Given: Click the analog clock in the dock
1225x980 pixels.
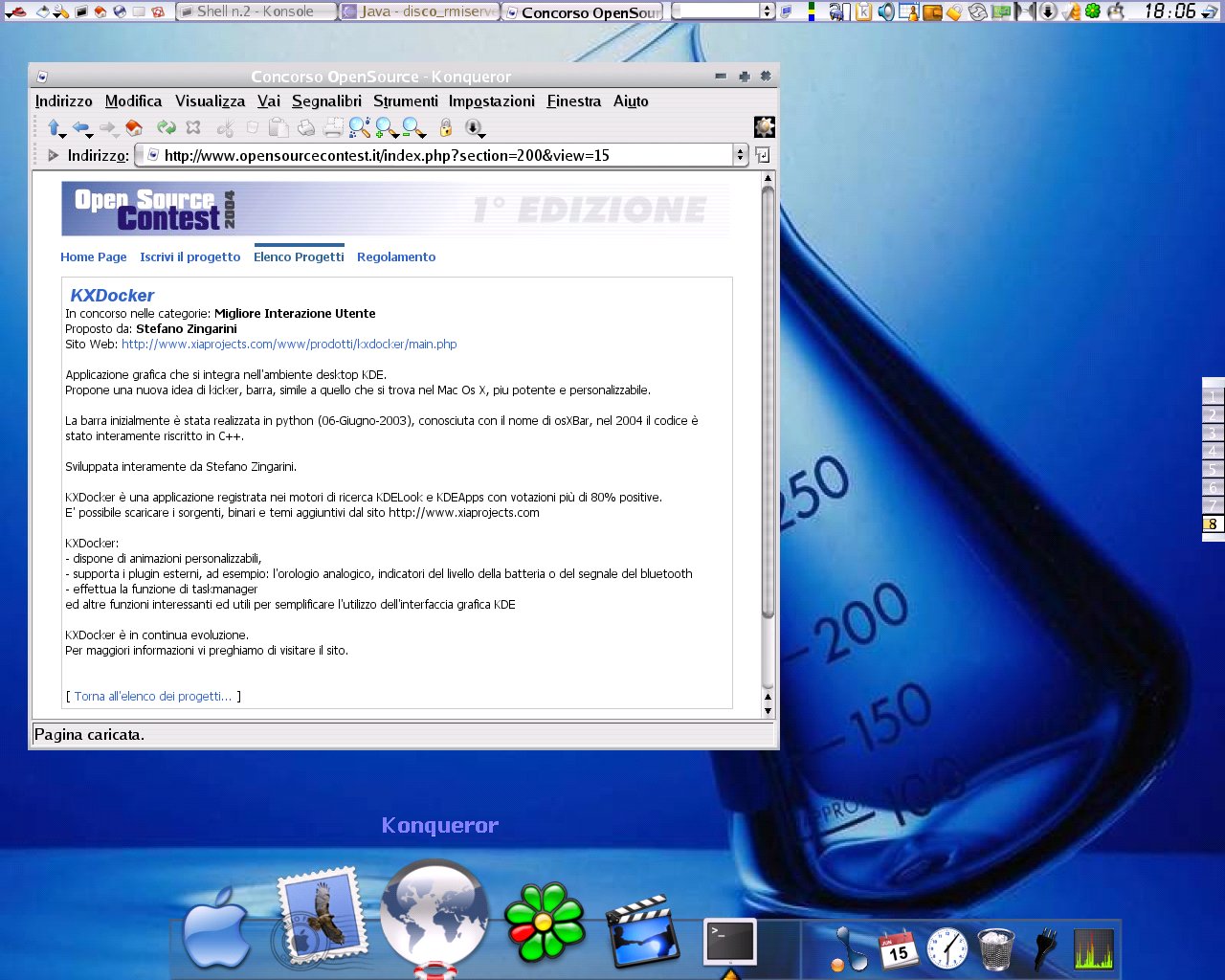Looking at the screenshot, I should coord(947,949).
